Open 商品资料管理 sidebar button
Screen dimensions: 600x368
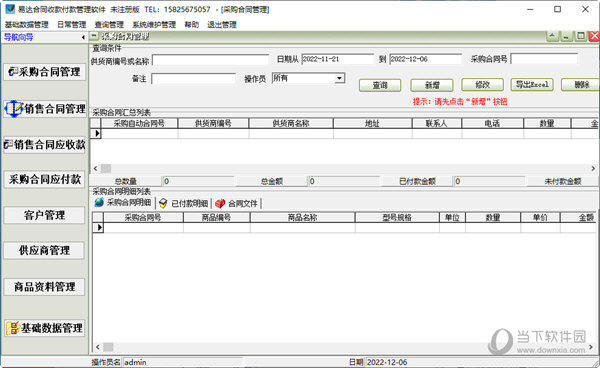[x=44, y=287]
